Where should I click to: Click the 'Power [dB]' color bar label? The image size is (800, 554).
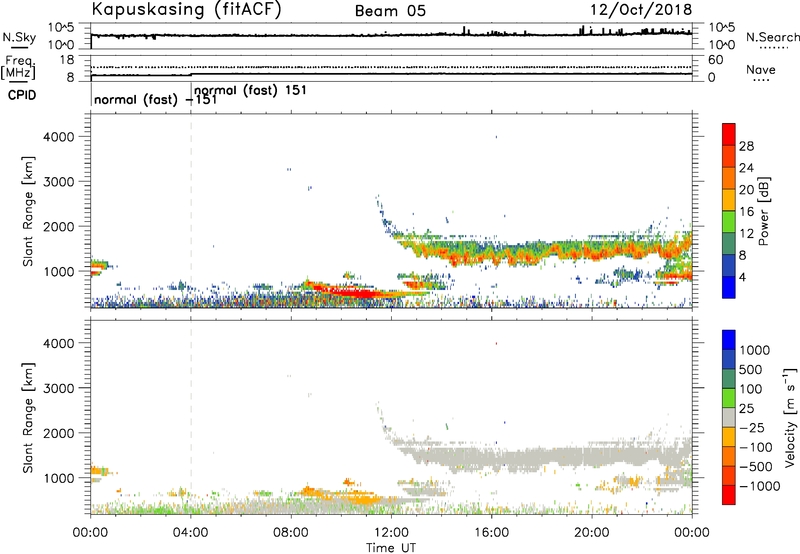pyautogui.click(x=763, y=211)
